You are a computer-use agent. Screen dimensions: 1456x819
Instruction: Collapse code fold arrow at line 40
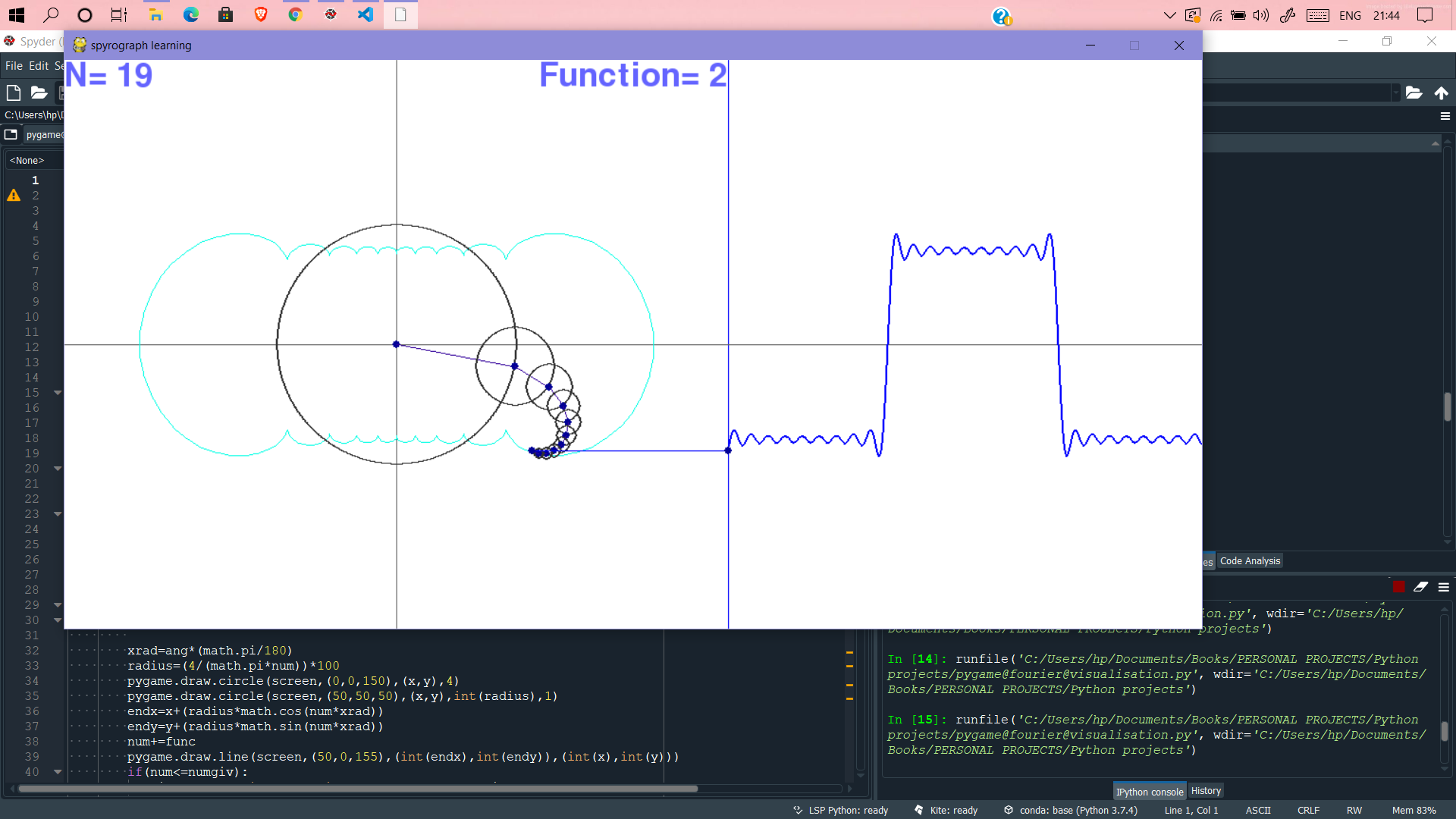tap(58, 772)
